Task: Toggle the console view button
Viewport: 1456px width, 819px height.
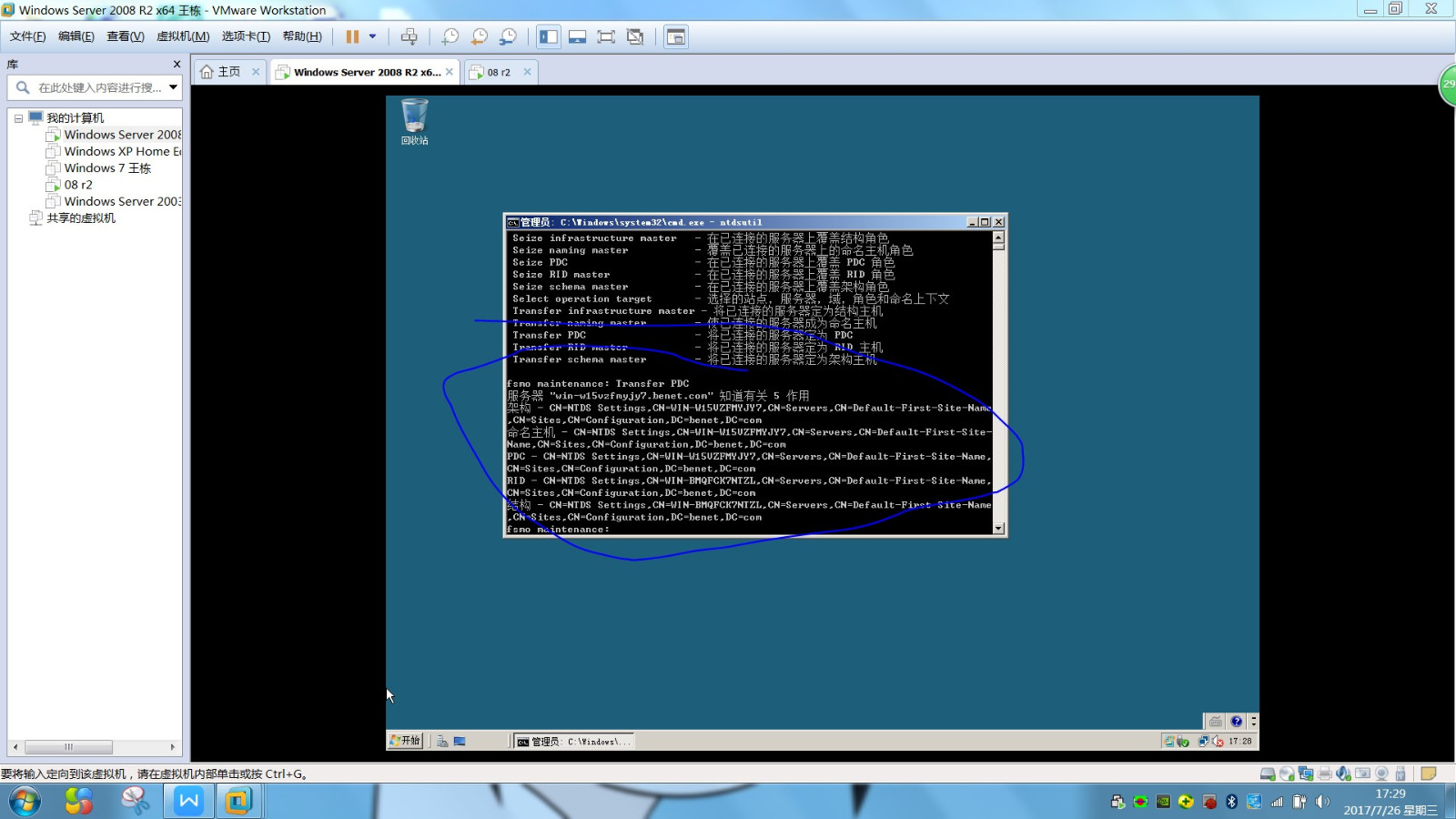Action: (676, 36)
